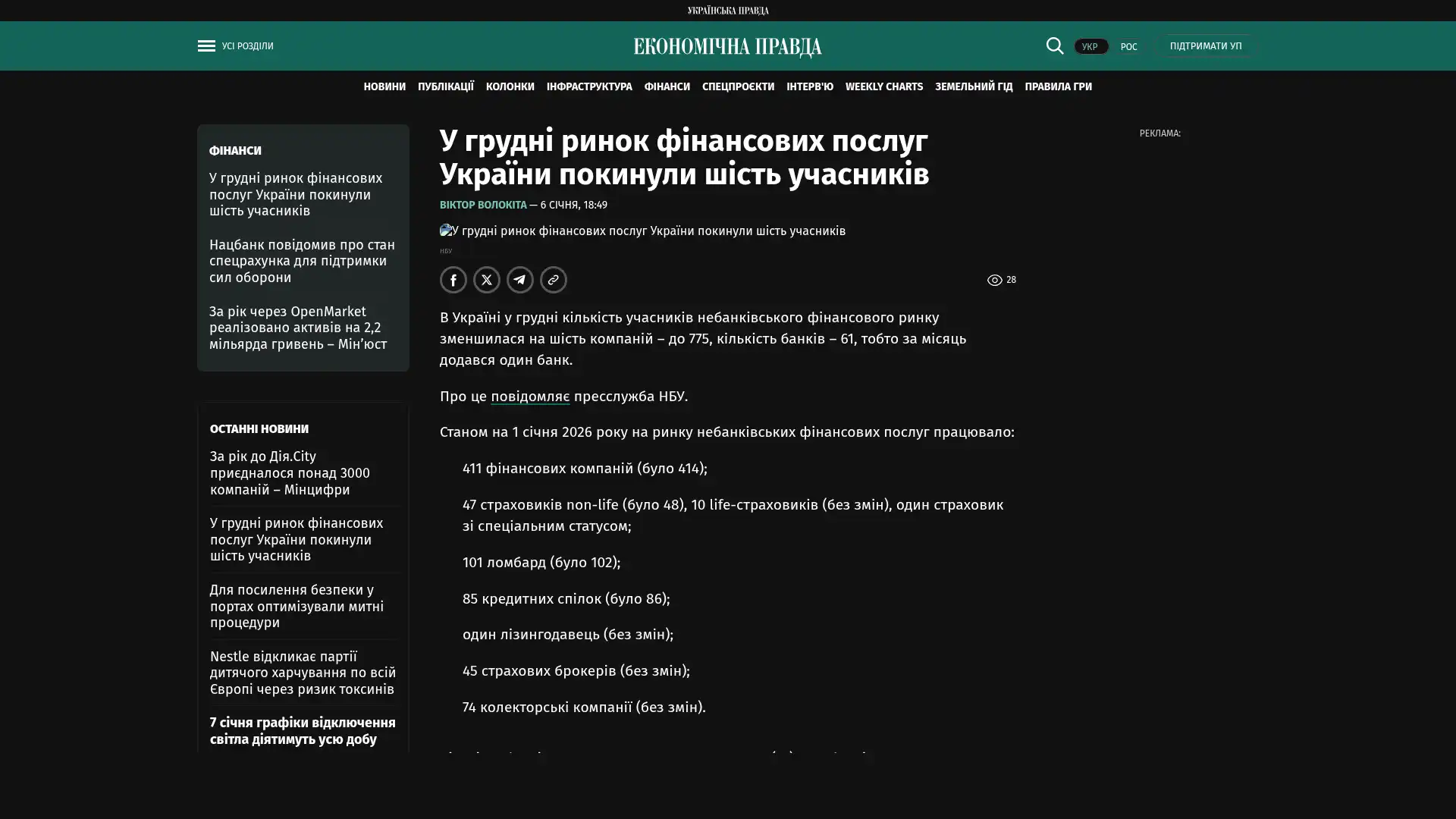Image resolution: width=1456 pixels, height=819 pixels.
Task: Share article on X (Twitter)
Action: tap(487, 280)
